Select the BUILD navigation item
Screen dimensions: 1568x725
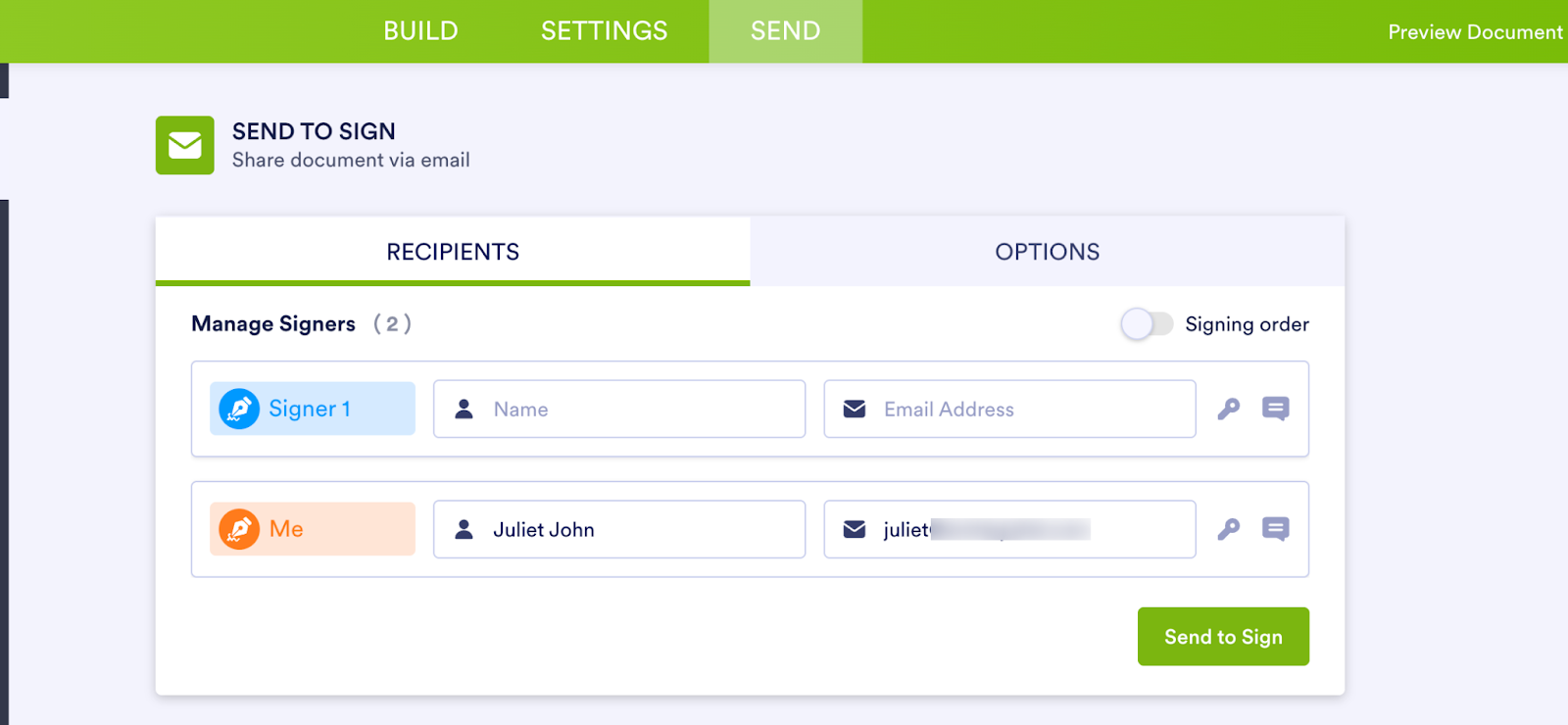click(419, 30)
